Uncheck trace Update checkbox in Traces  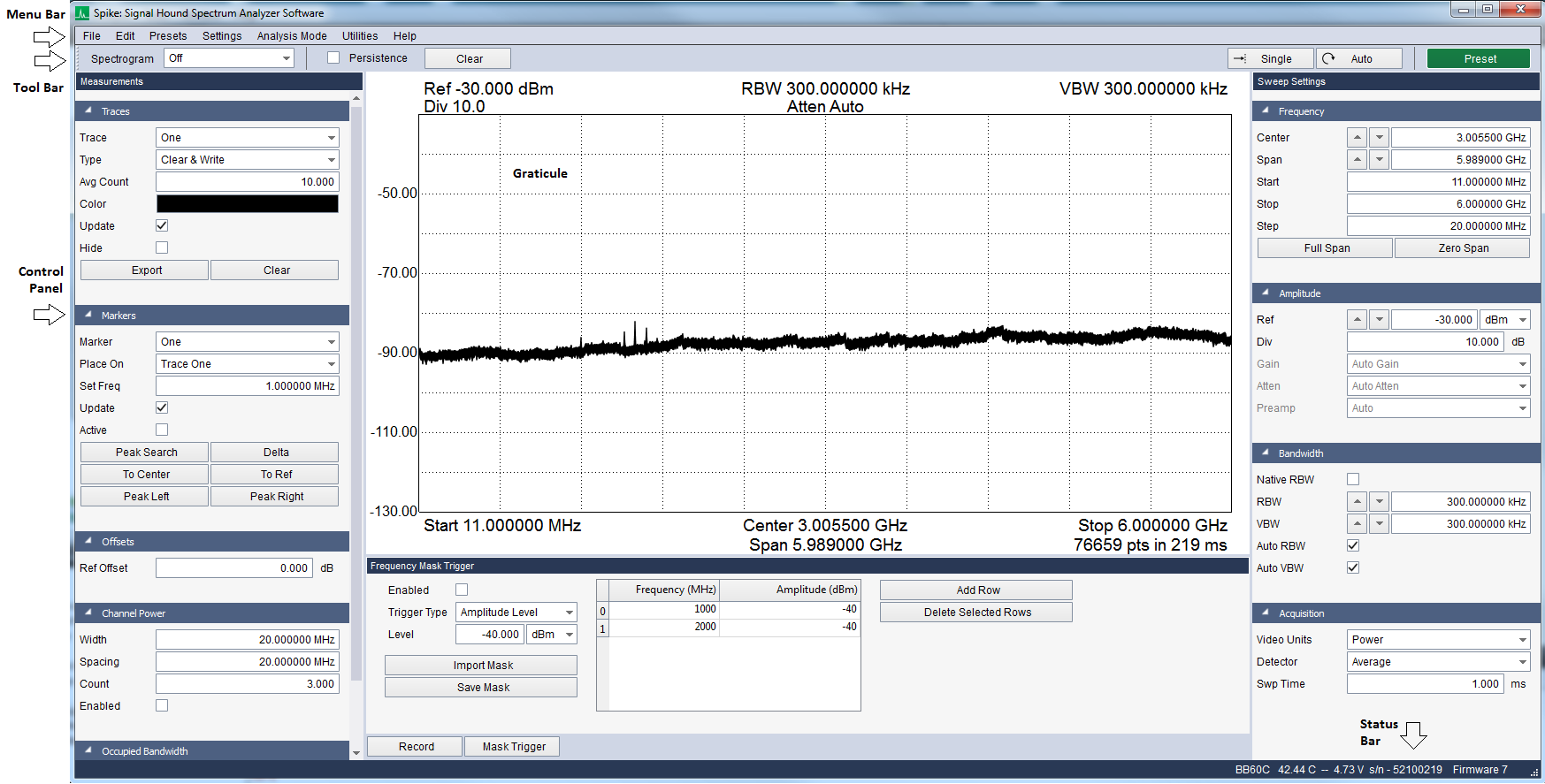coord(162,226)
